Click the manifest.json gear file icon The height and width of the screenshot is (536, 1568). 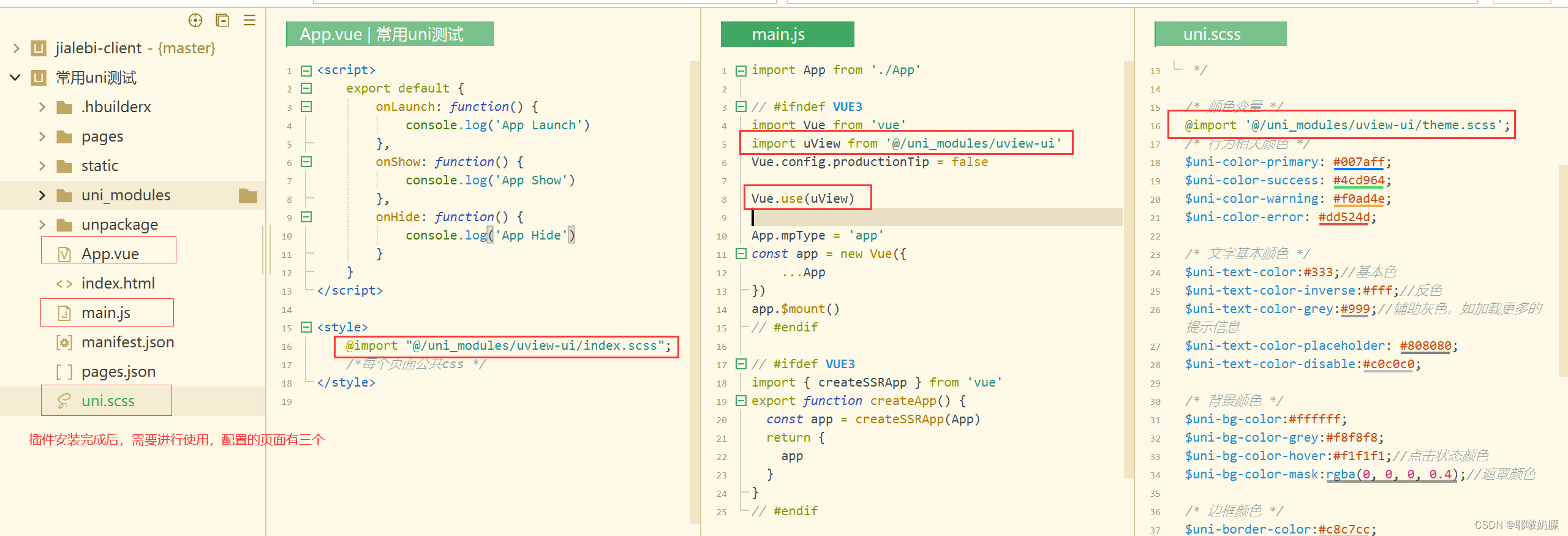tap(64, 342)
